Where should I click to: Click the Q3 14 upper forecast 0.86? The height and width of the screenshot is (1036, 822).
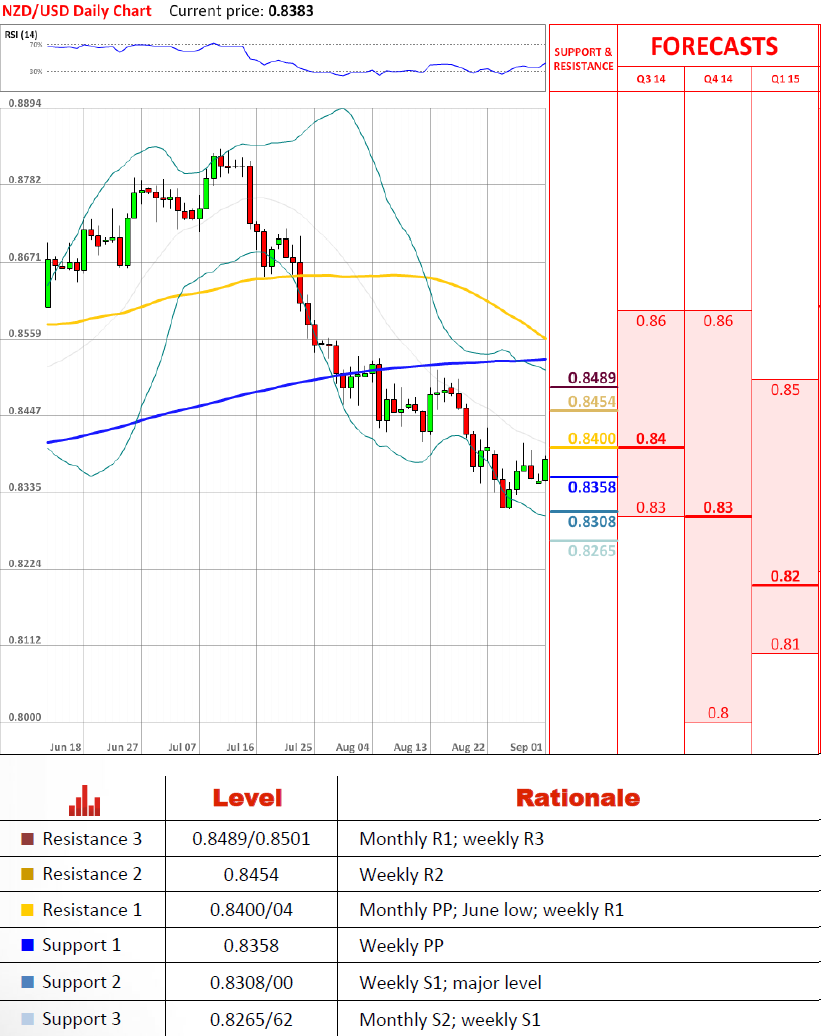click(x=651, y=321)
